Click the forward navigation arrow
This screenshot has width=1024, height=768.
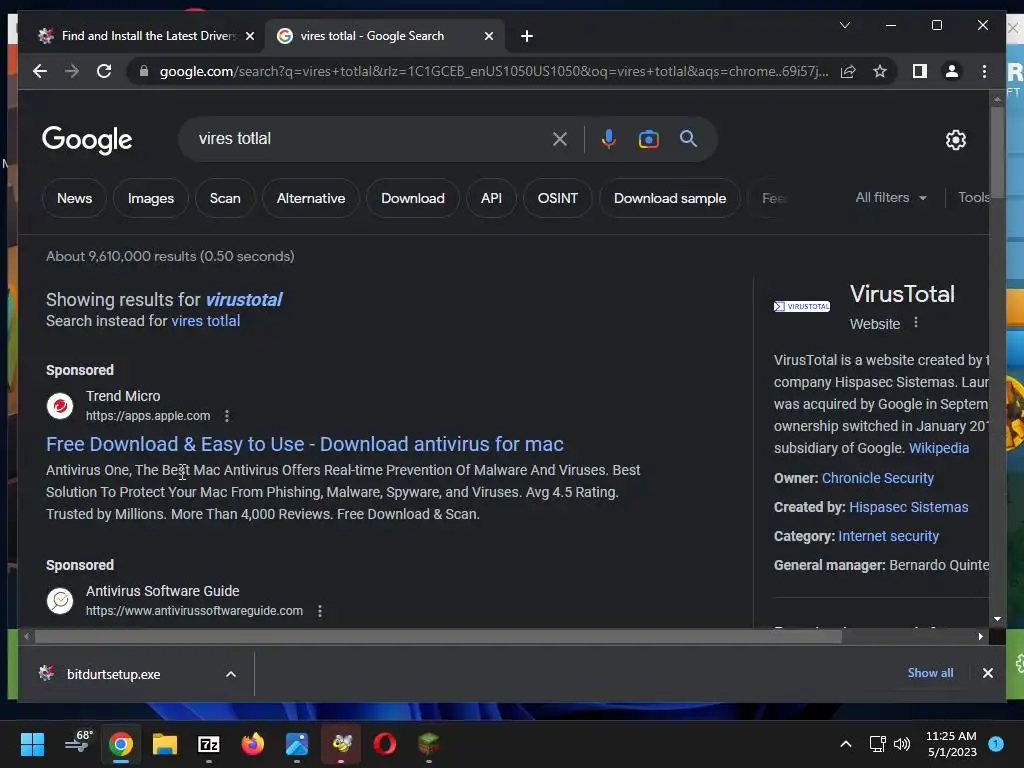[72, 71]
